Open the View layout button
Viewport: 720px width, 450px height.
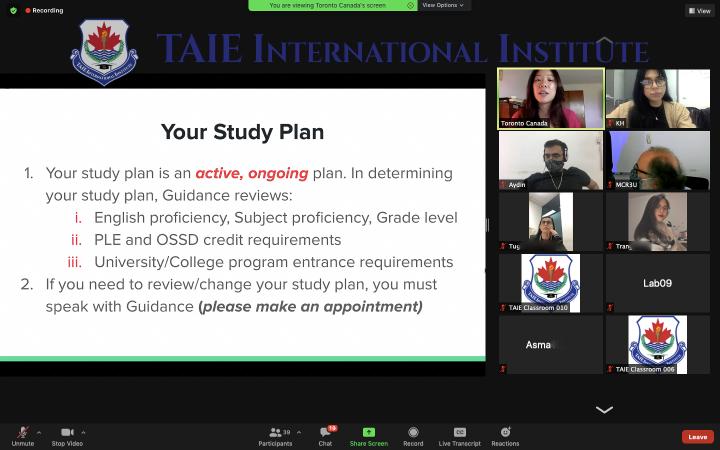pyautogui.click(x=700, y=11)
